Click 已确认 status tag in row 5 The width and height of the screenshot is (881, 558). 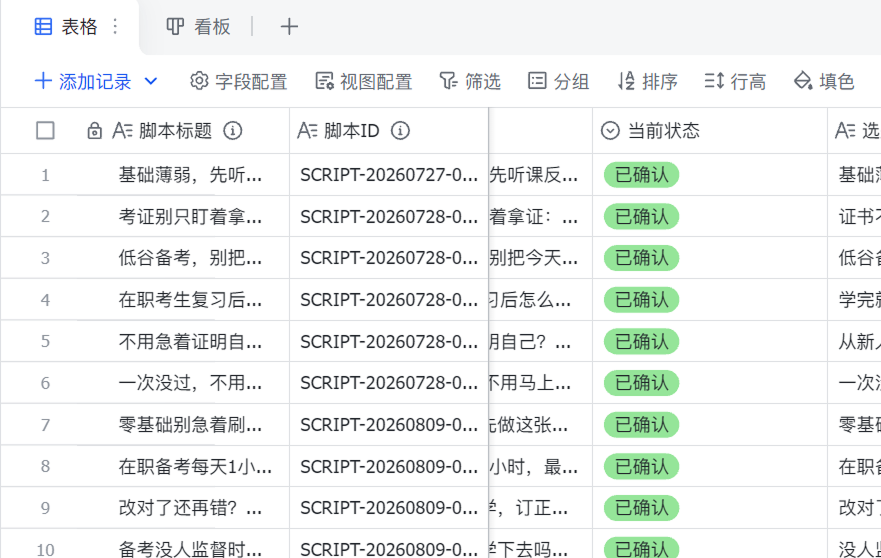[641, 341]
